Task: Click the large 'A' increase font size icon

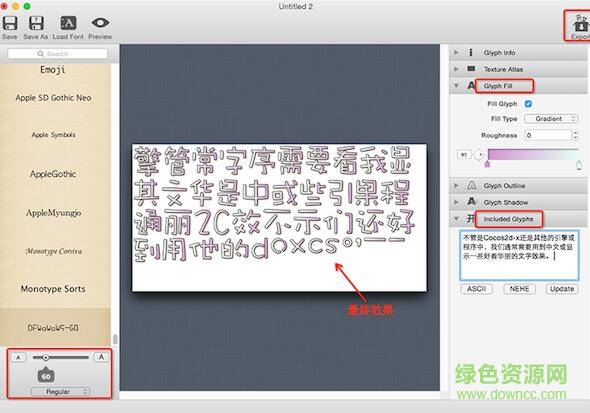Action: click(101, 357)
